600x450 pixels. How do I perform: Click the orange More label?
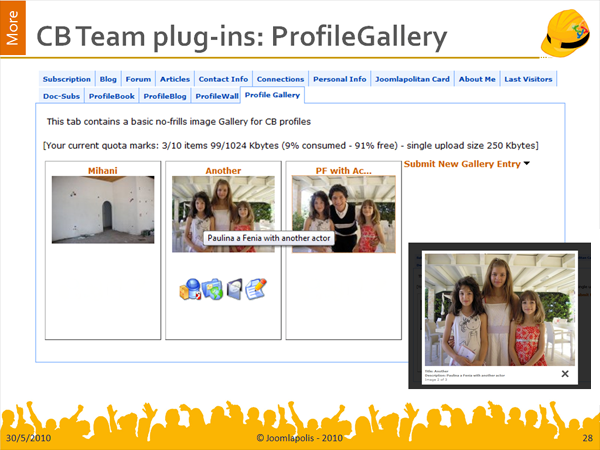coord(13,28)
